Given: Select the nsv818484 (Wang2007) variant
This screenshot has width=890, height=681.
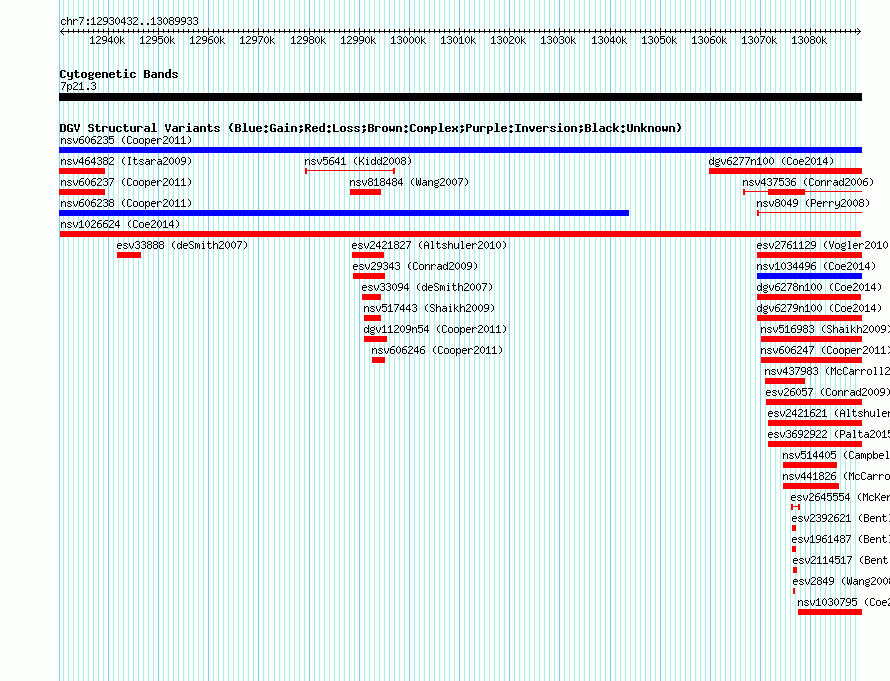Looking at the screenshot, I should point(409,182).
